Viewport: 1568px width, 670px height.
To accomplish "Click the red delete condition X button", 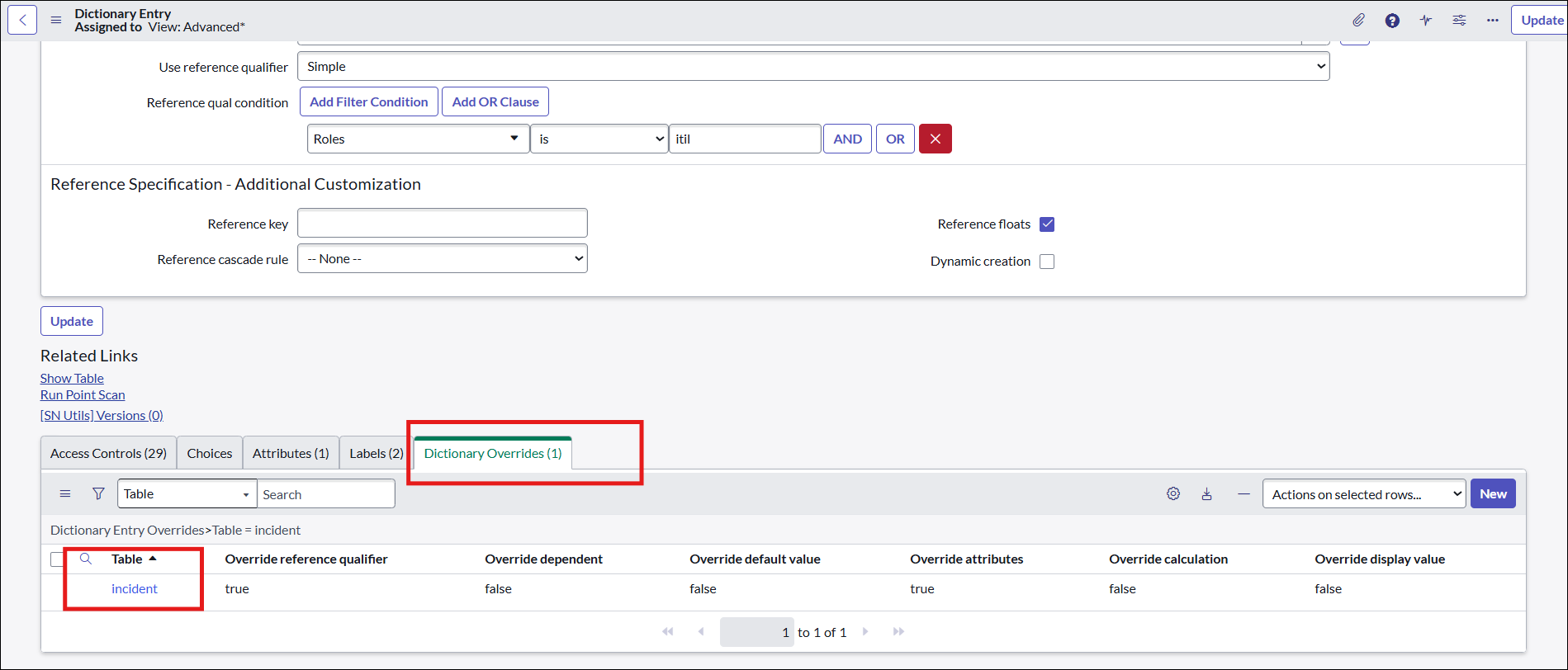I will coord(935,139).
